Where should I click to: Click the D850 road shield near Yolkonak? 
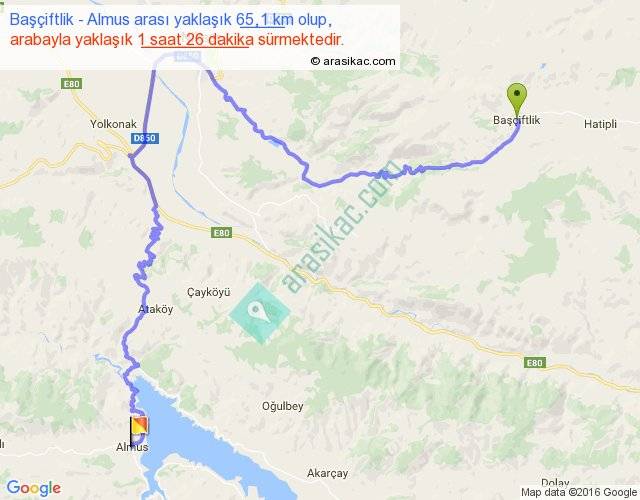145,138
